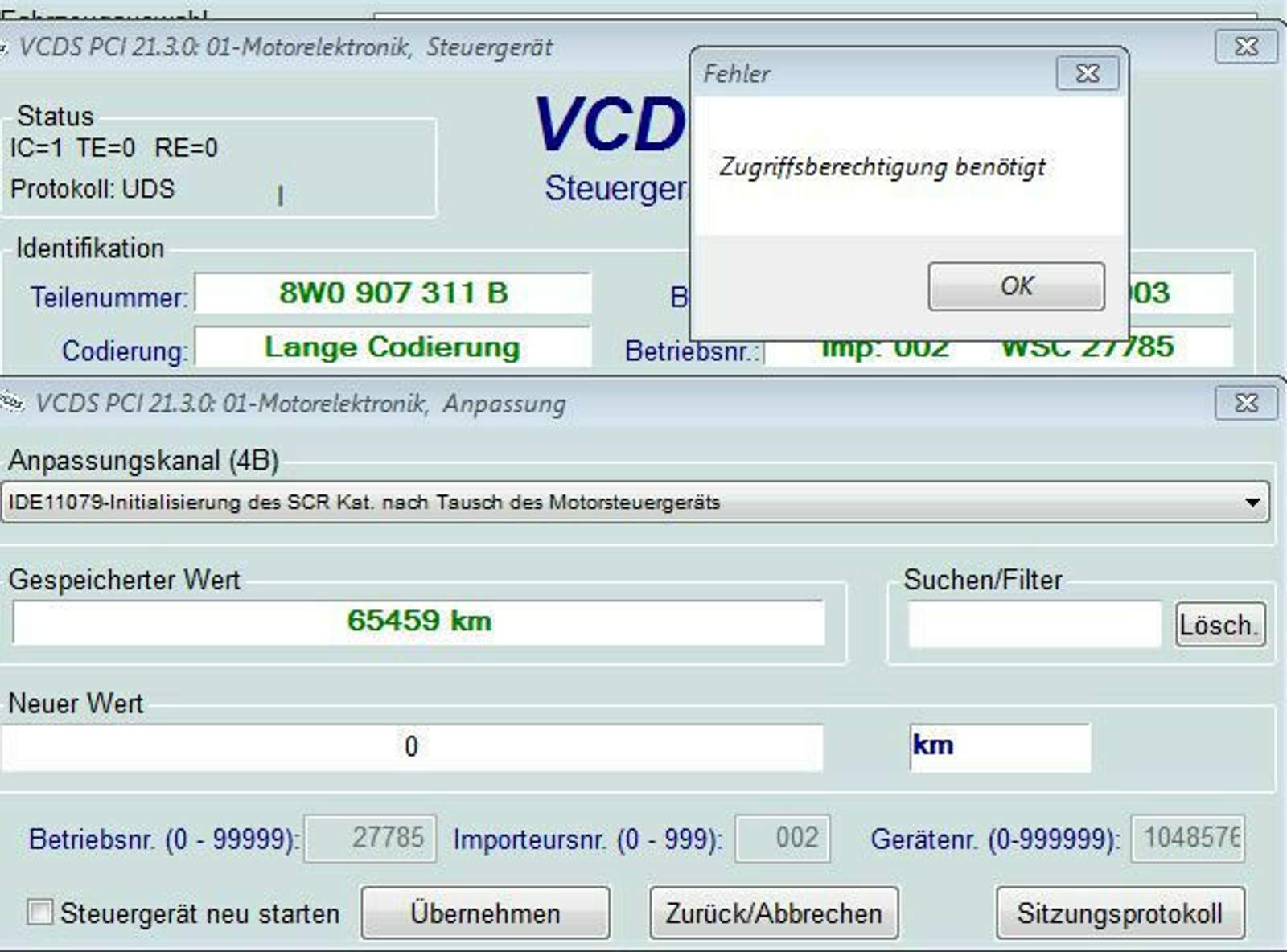
Task: Close the Anpassung window
Action: [x=1246, y=404]
